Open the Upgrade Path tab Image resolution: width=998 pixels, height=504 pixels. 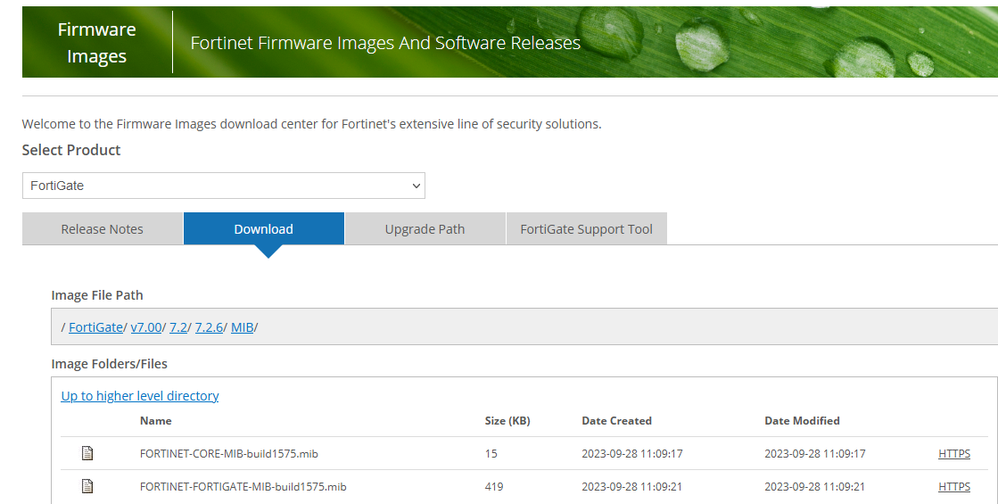425,229
